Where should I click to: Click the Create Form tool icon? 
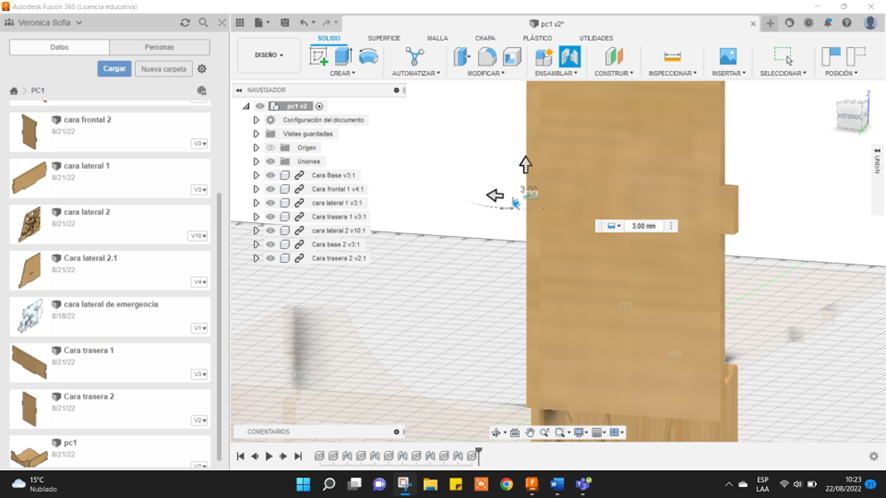pyautogui.click(x=368, y=57)
